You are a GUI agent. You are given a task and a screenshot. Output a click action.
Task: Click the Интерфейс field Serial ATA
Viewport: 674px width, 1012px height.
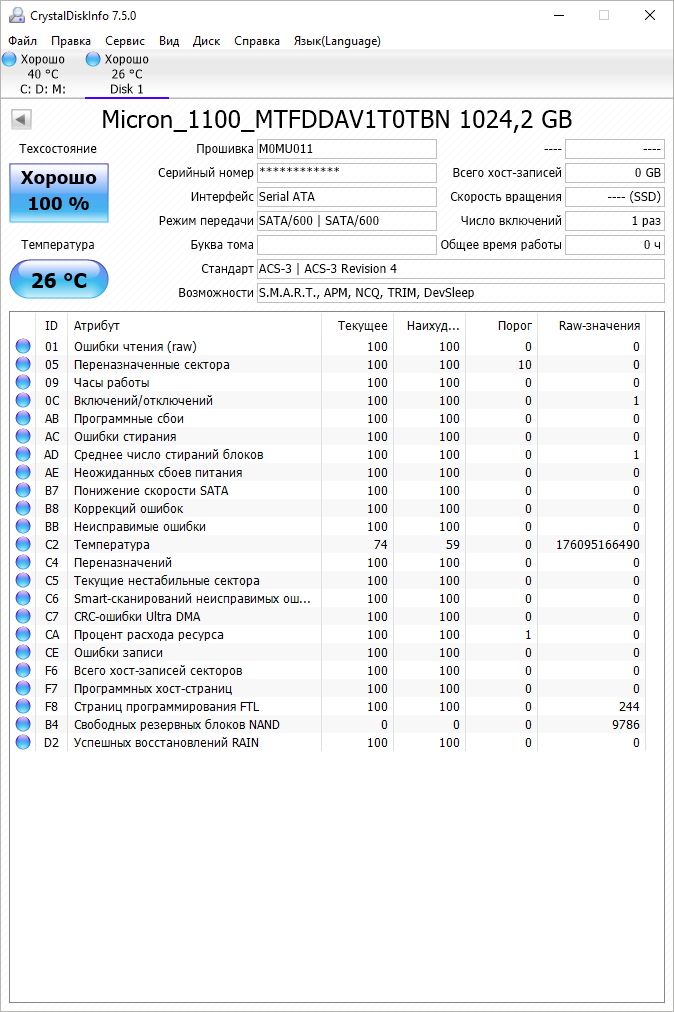[x=347, y=197]
